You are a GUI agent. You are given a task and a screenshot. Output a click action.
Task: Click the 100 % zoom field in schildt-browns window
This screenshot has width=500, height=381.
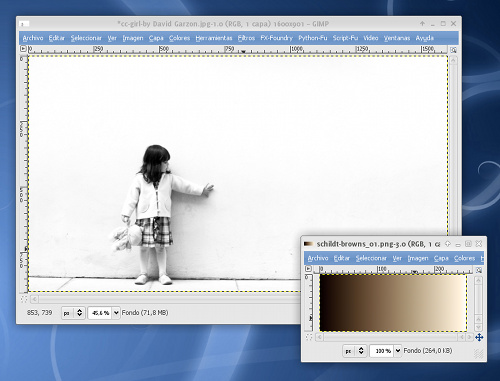tap(382, 351)
